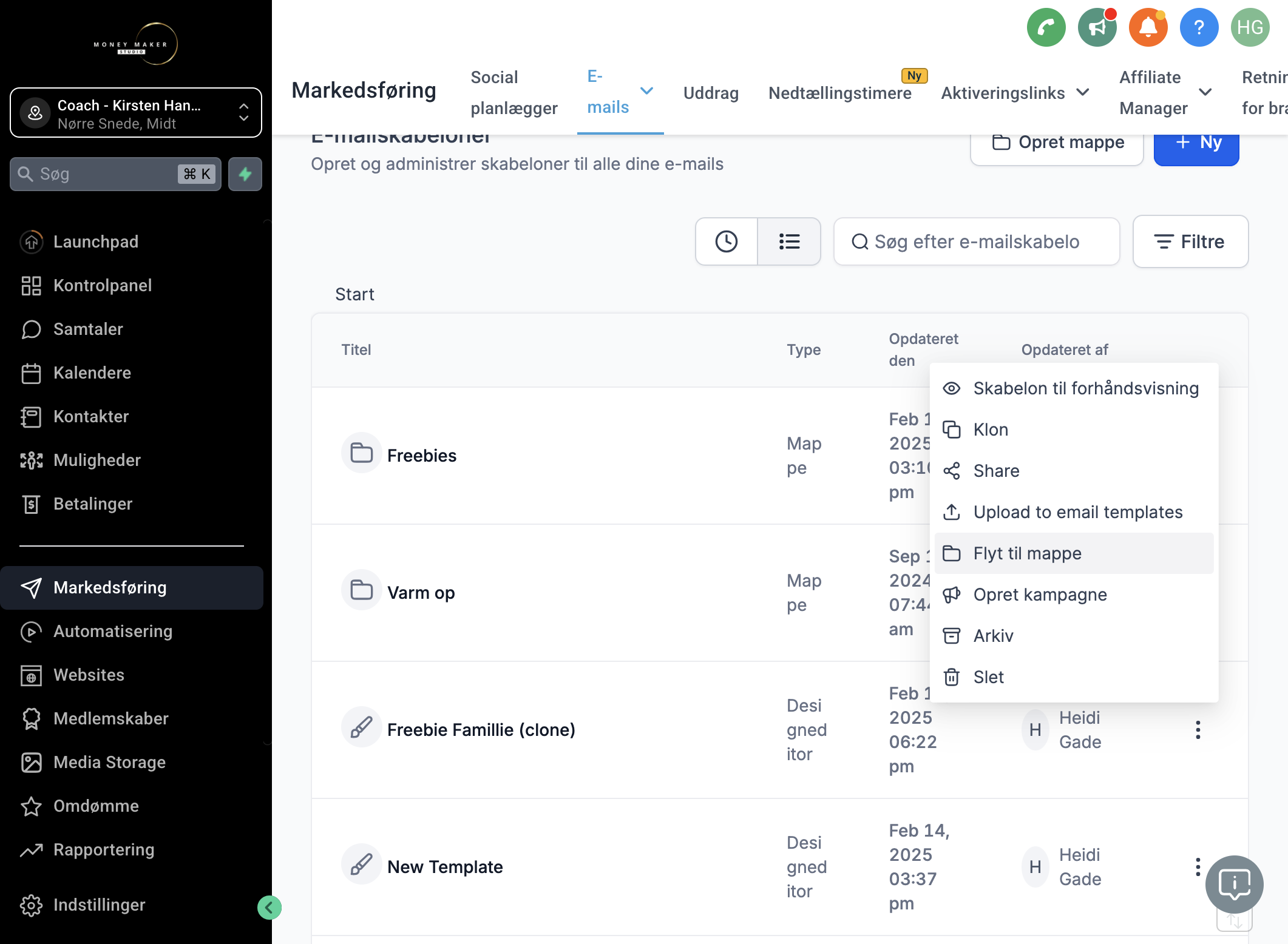
Task: Choose Skabelon til forhåndsvisning from menu
Action: click(x=1074, y=388)
